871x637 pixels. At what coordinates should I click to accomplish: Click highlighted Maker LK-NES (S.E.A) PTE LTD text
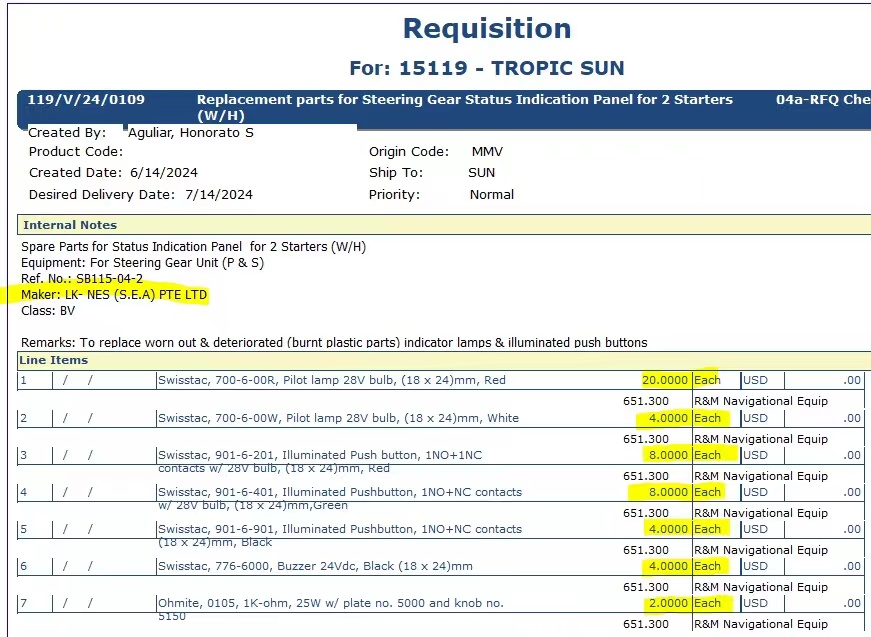pos(115,295)
